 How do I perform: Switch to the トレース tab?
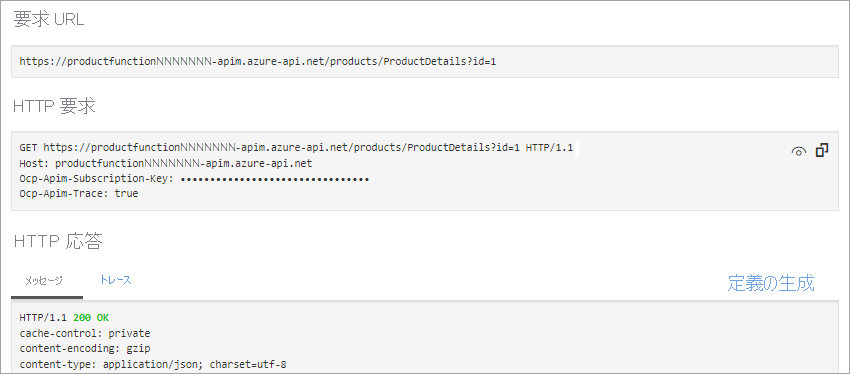[x=115, y=280]
